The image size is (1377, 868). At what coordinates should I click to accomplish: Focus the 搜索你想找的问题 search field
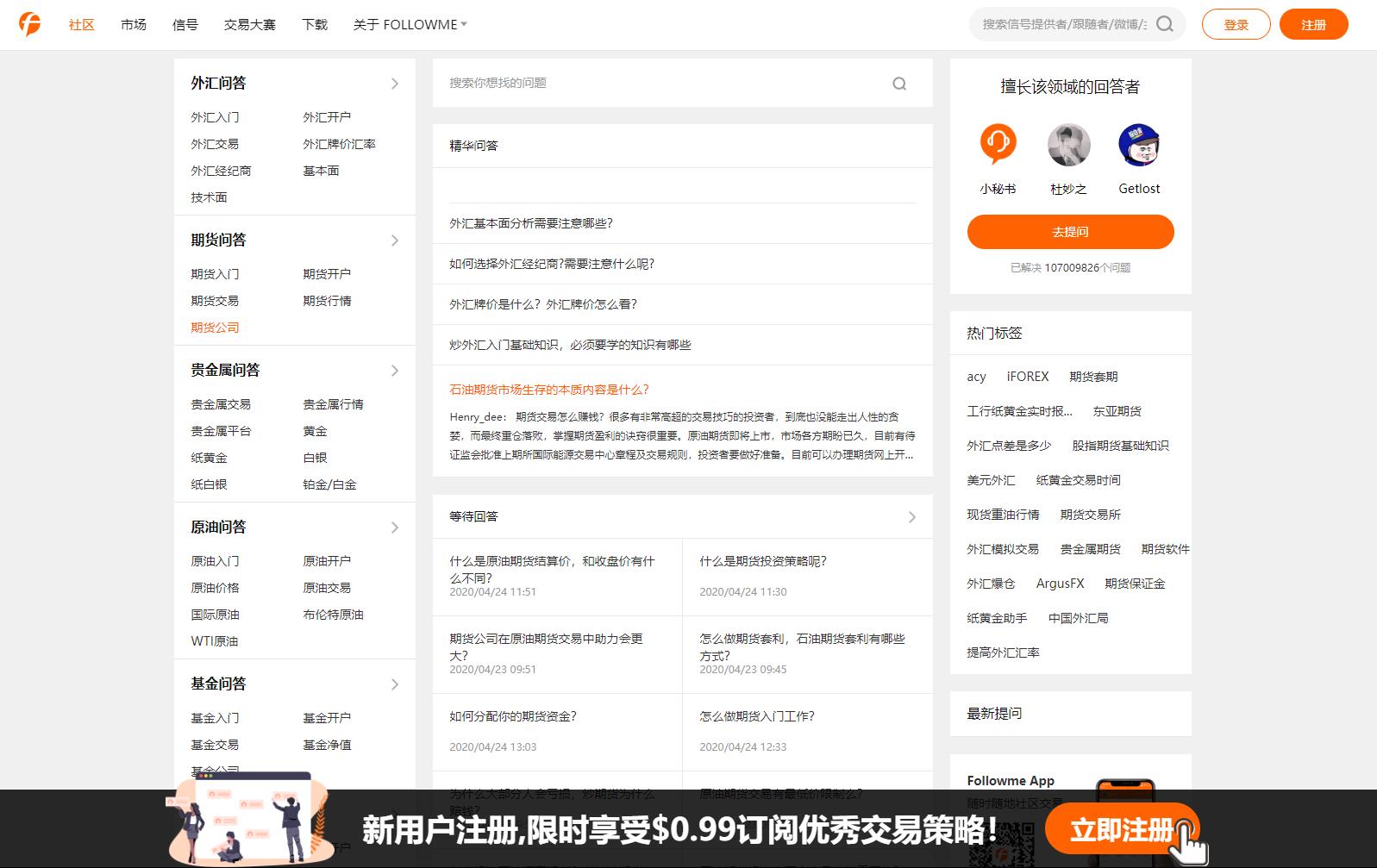click(x=664, y=84)
